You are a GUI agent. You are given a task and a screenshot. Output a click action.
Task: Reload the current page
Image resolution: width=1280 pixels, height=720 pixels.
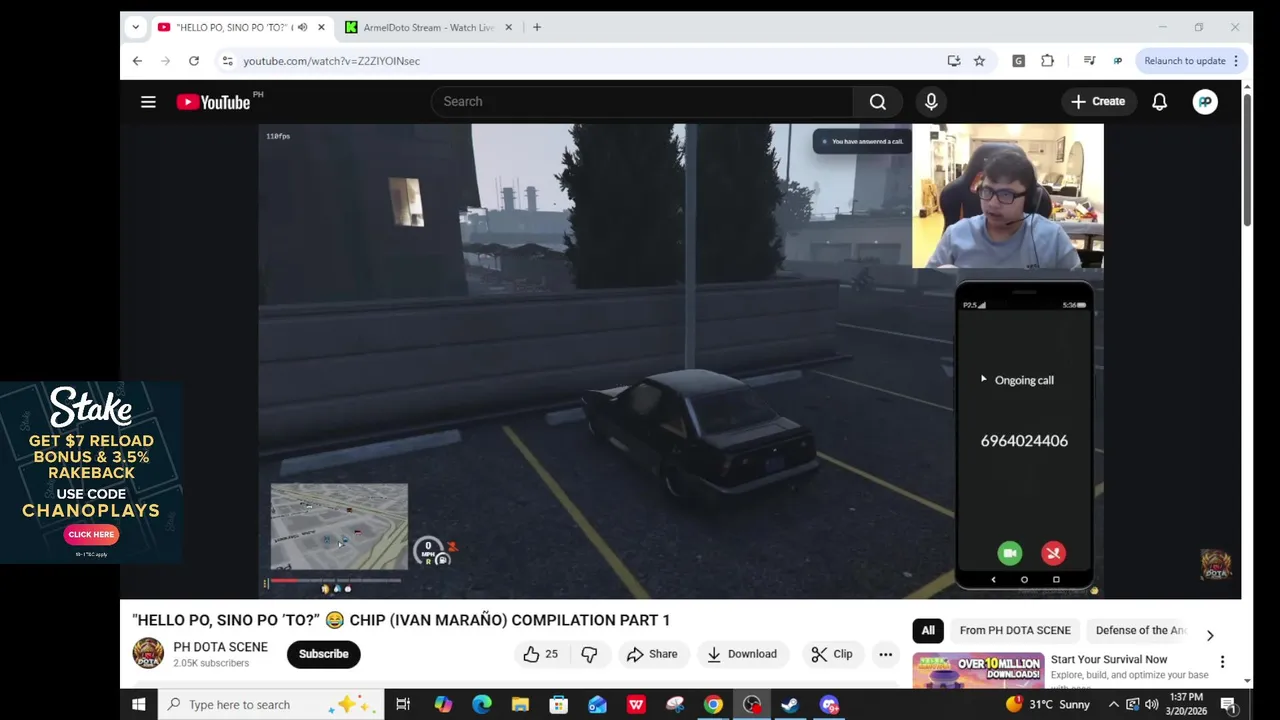pyautogui.click(x=194, y=61)
